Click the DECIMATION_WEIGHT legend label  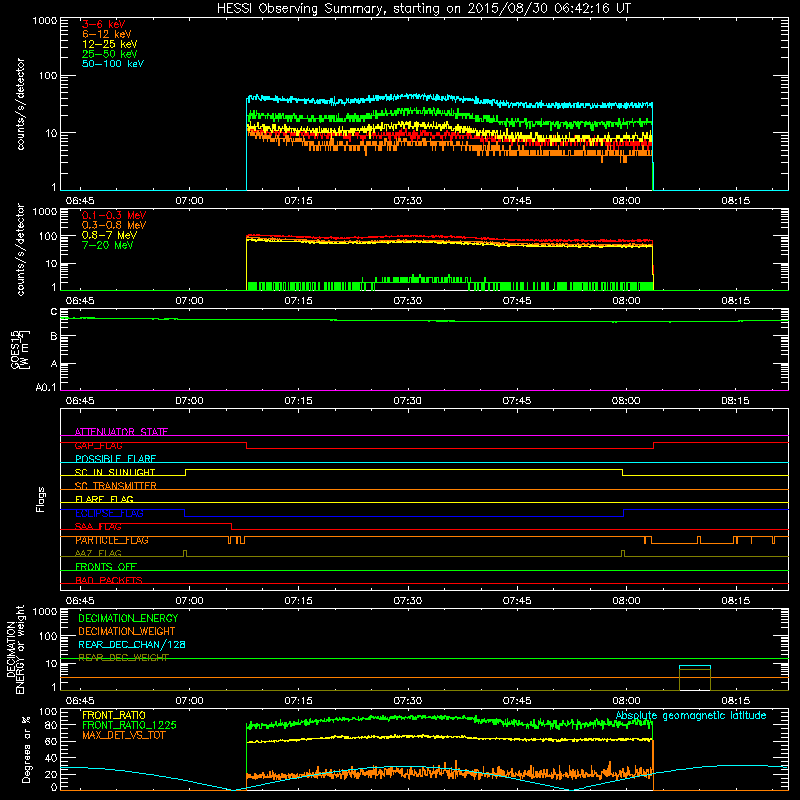[x=127, y=631]
